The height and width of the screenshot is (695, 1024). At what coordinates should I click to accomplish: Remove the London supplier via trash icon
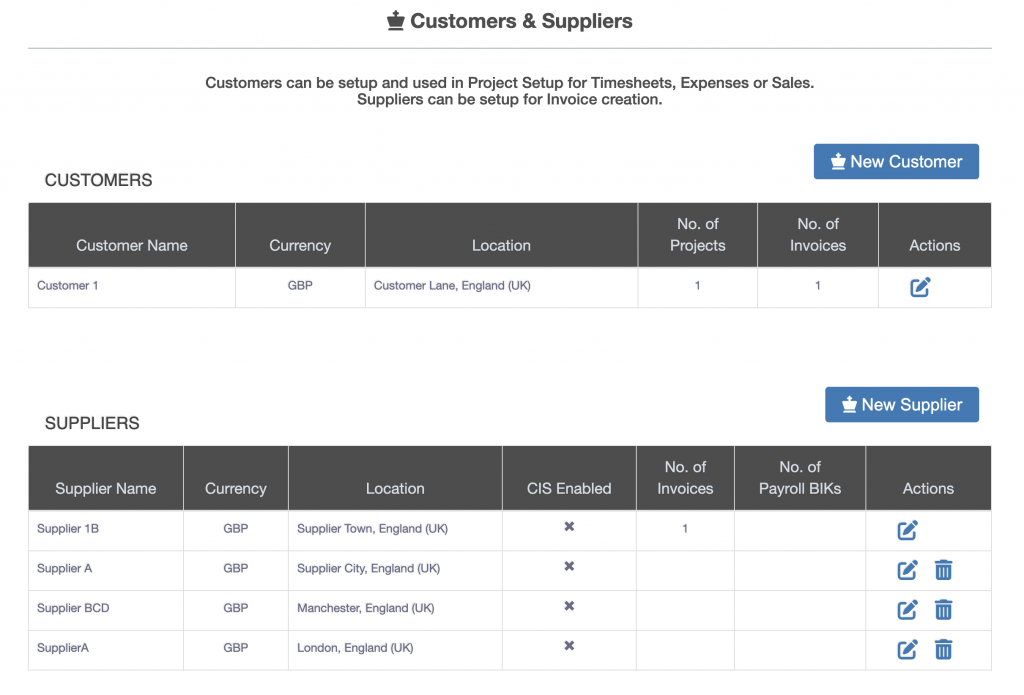(x=943, y=649)
